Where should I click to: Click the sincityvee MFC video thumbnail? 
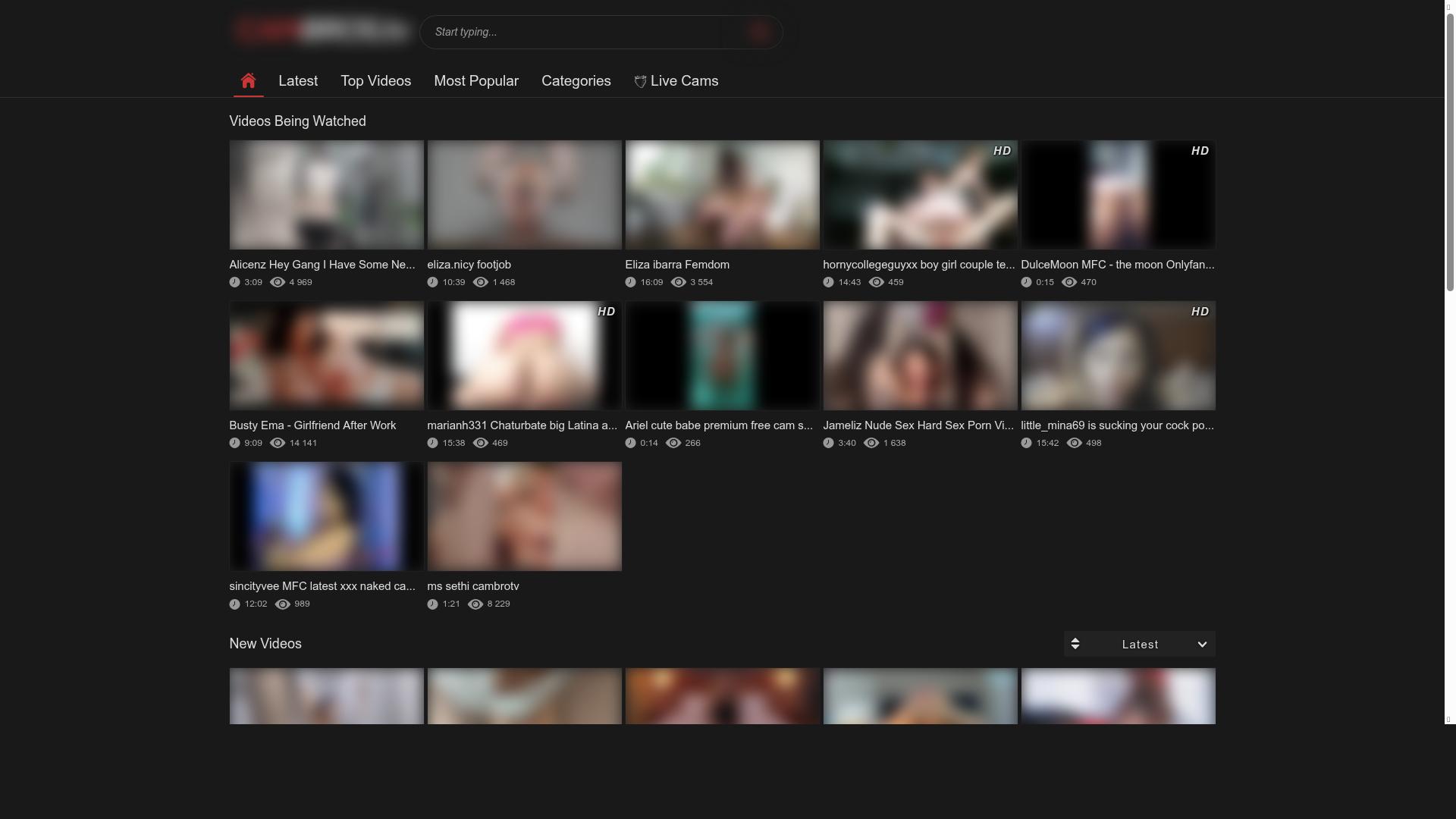[326, 516]
